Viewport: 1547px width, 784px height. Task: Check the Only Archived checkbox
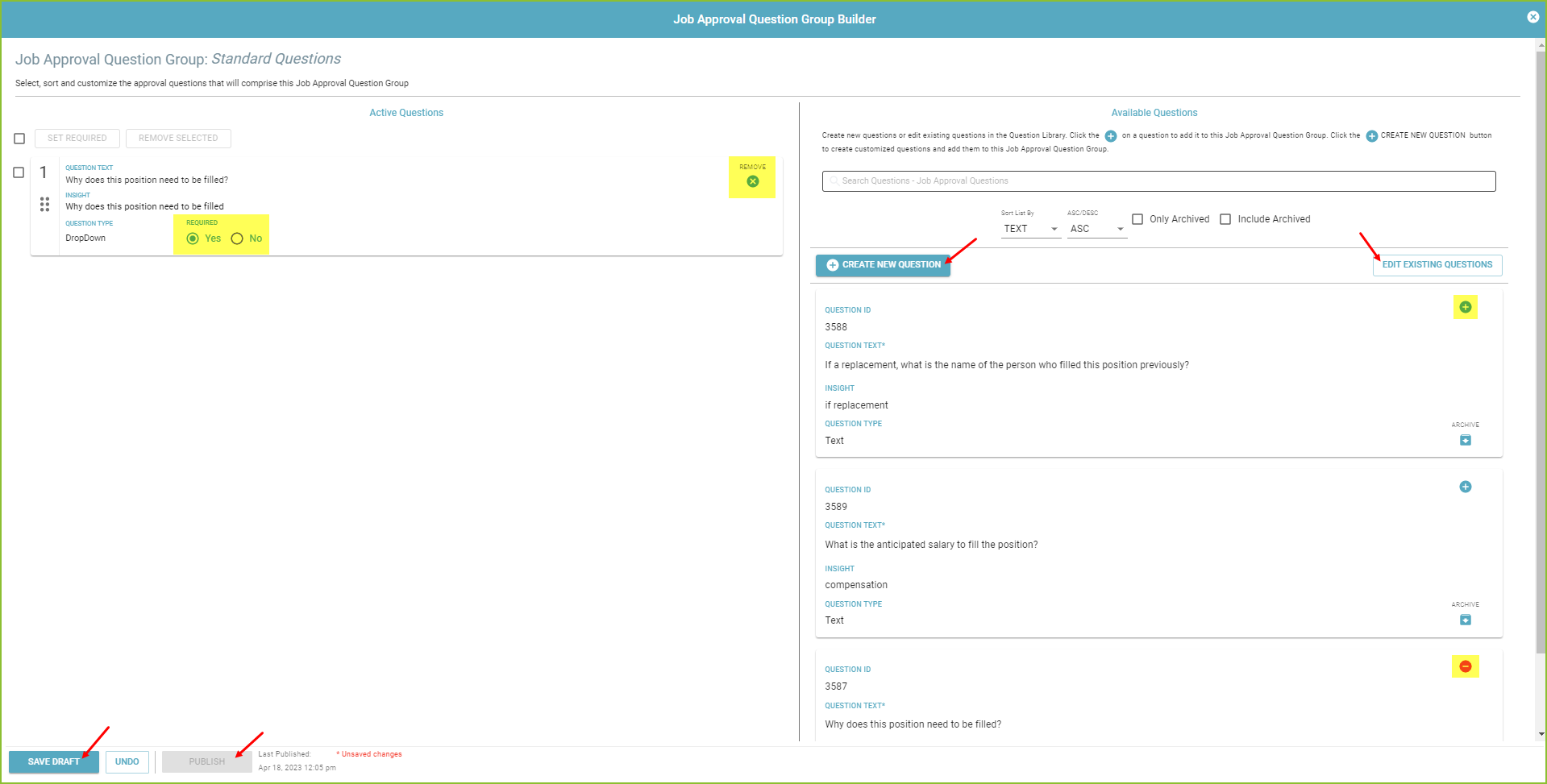(x=1137, y=219)
